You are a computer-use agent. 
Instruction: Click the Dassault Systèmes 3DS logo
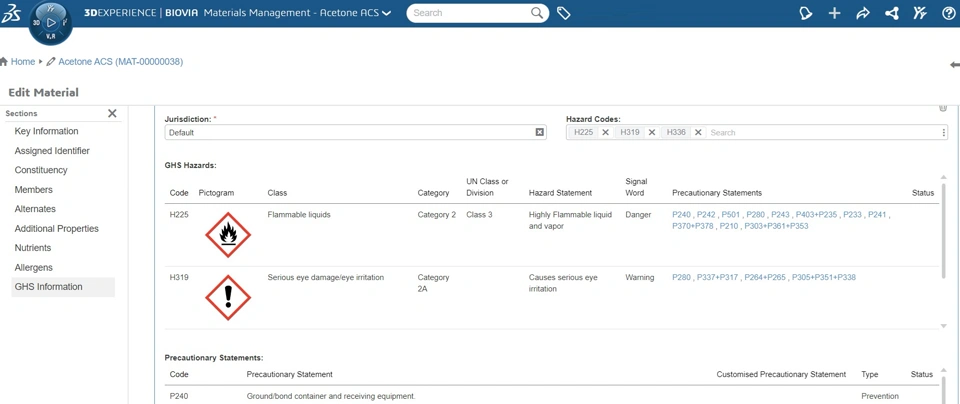pyautogui.click(x=12, y=13)
